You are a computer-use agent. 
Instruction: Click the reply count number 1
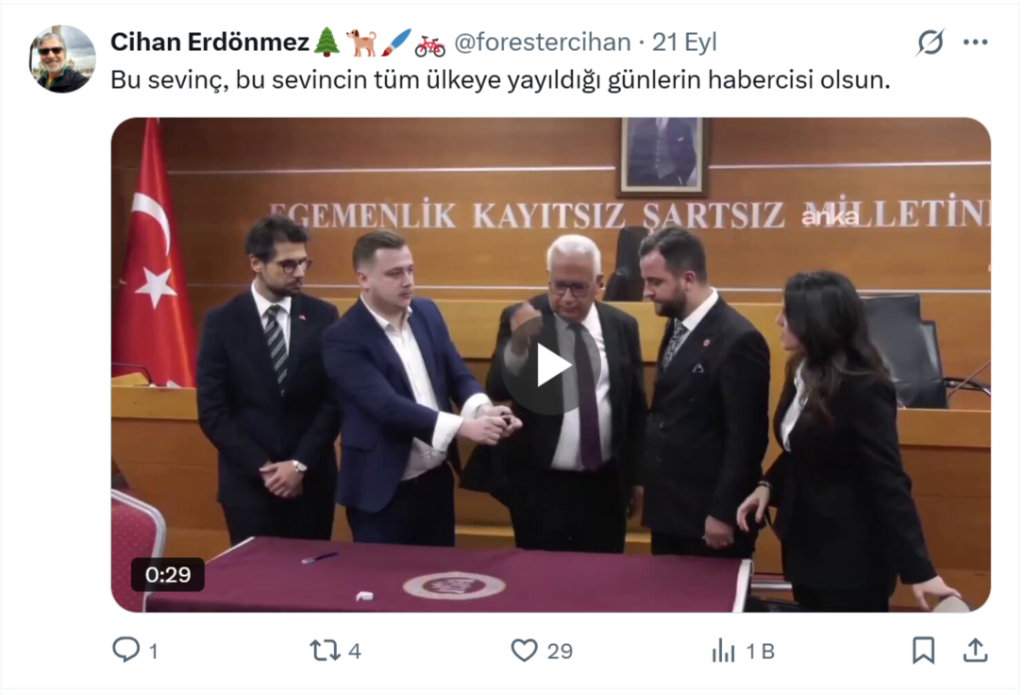pyautogui.click(x=153, y=651)
